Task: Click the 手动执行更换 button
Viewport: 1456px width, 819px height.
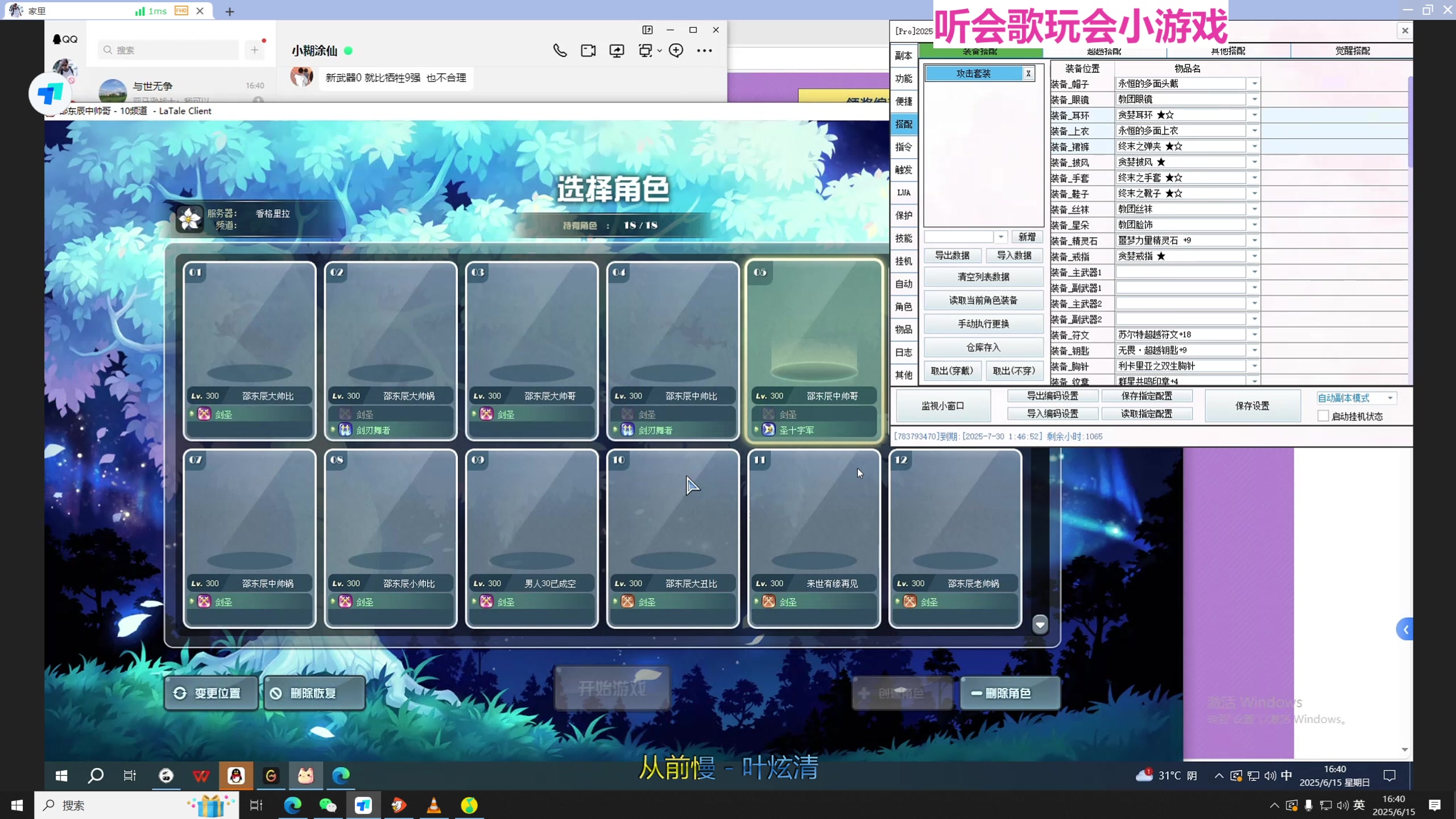Action: [x=983, y=324]
